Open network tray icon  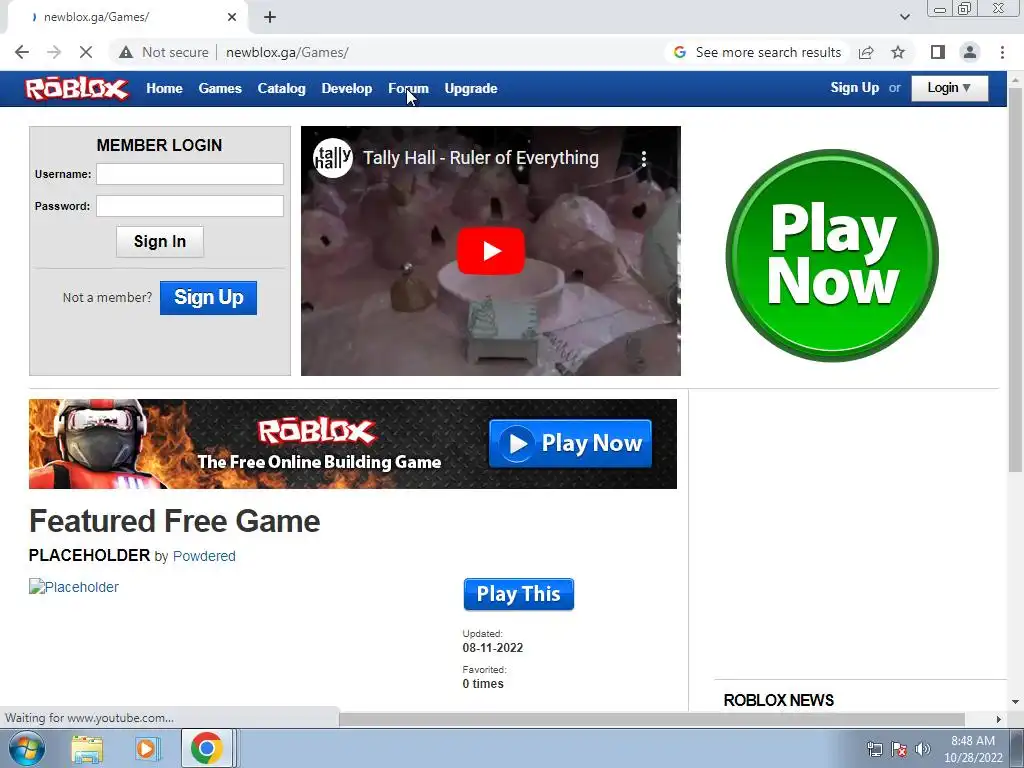[x=874, y=749]
